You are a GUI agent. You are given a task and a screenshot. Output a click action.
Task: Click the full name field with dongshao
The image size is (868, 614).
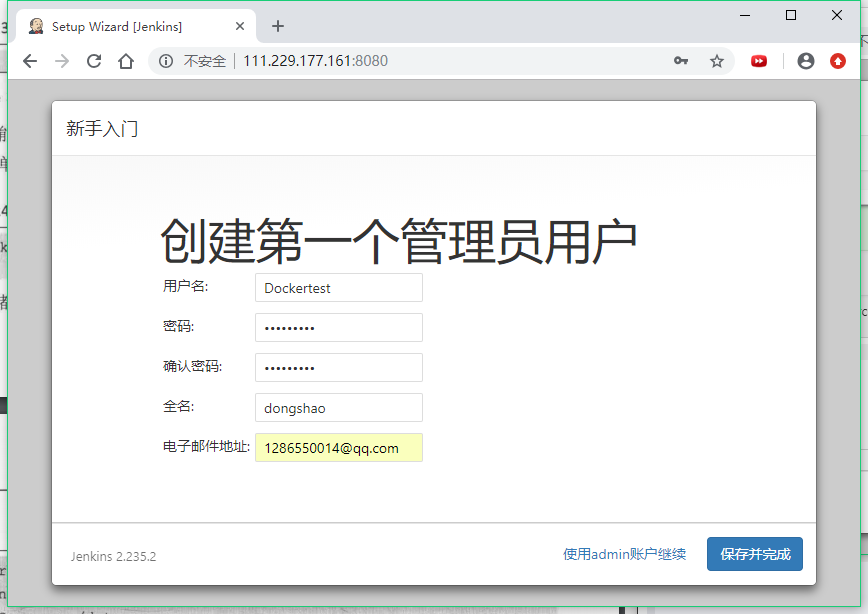(339, 408)
